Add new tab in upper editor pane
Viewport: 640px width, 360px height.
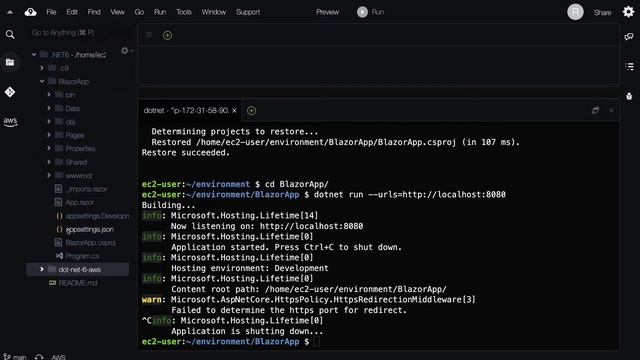point(167,36)
